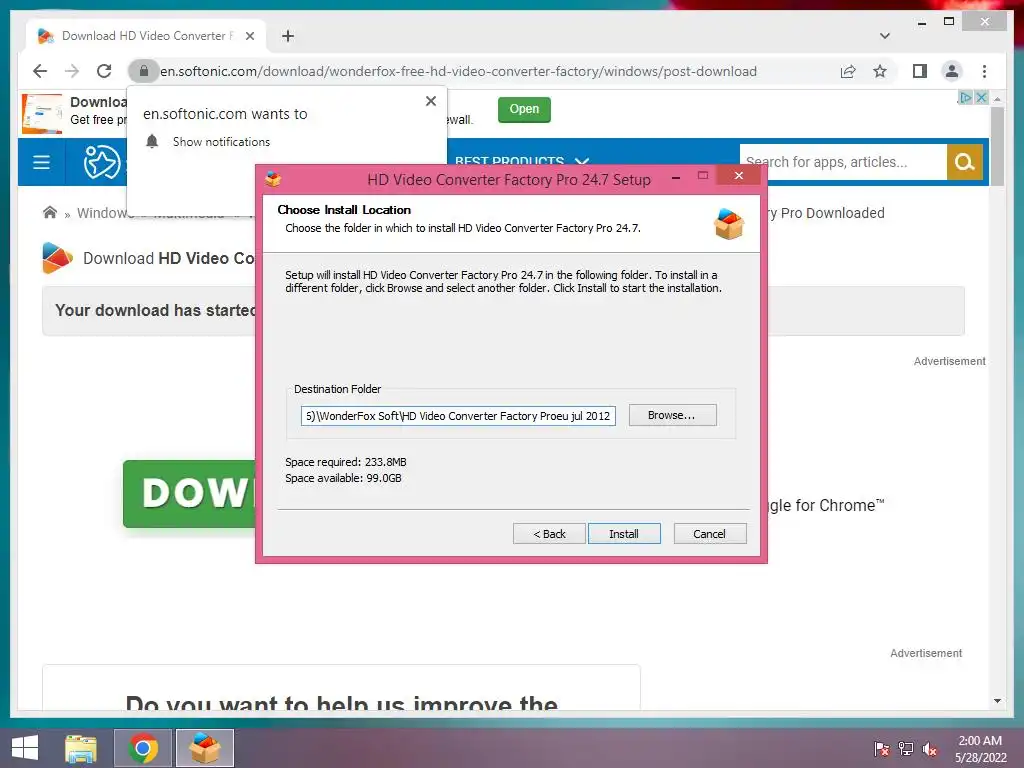1024x768 pixels.
Task: Open Softonic hamburger menu
Action: point(41,162)
